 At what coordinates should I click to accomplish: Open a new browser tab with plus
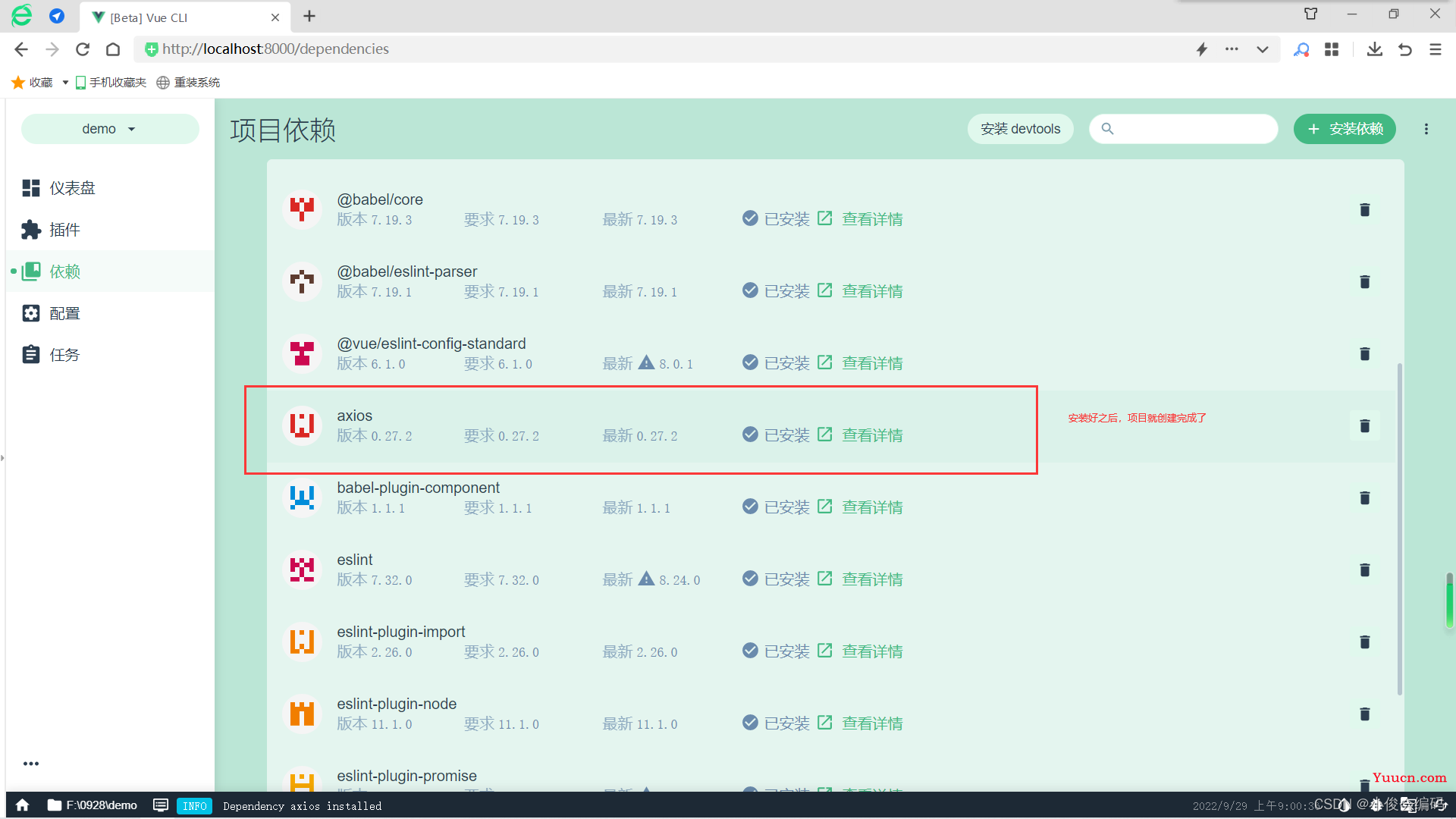pyautogui.click(x=309, y=17)
